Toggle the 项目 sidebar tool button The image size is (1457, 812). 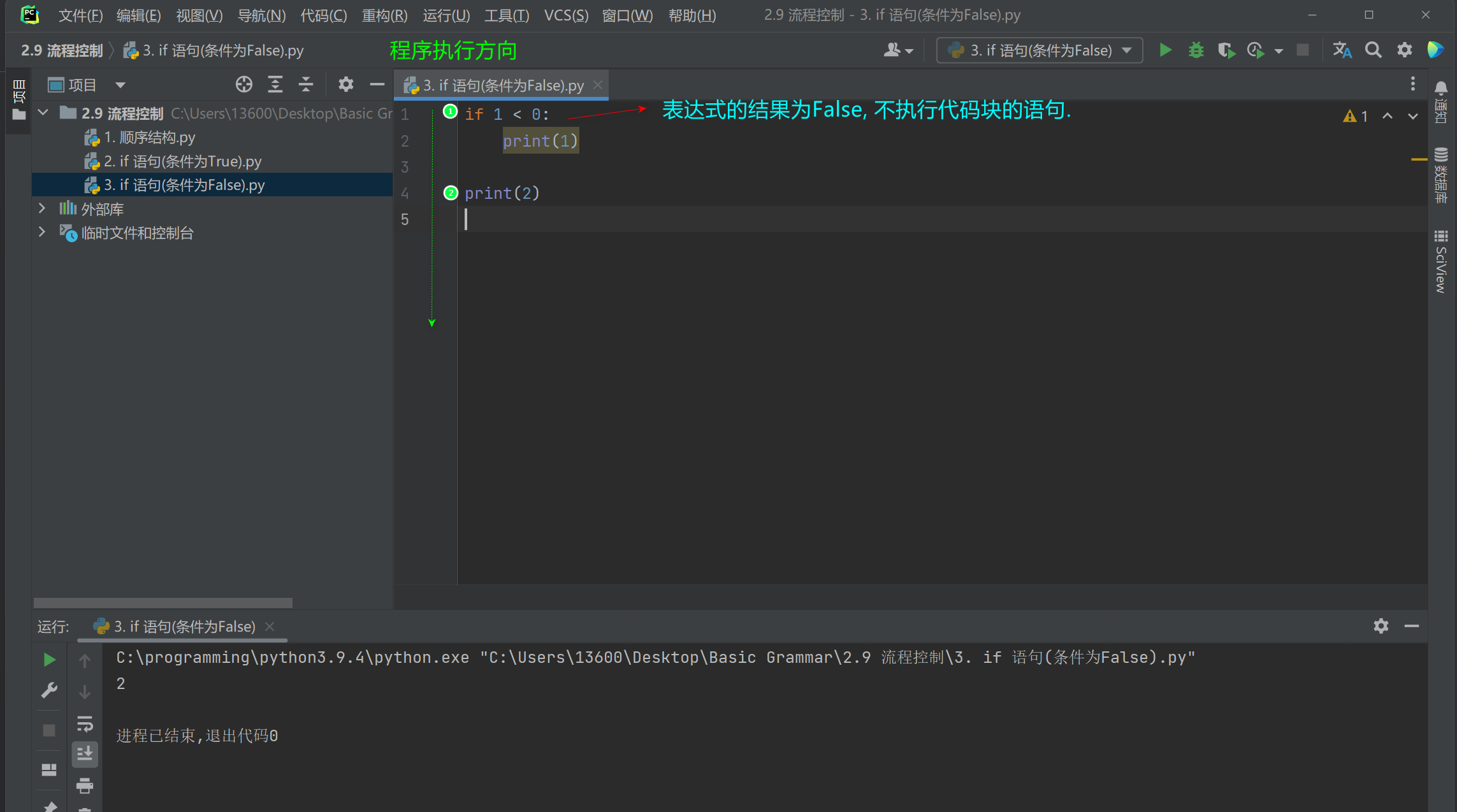[x=19, y=101]
